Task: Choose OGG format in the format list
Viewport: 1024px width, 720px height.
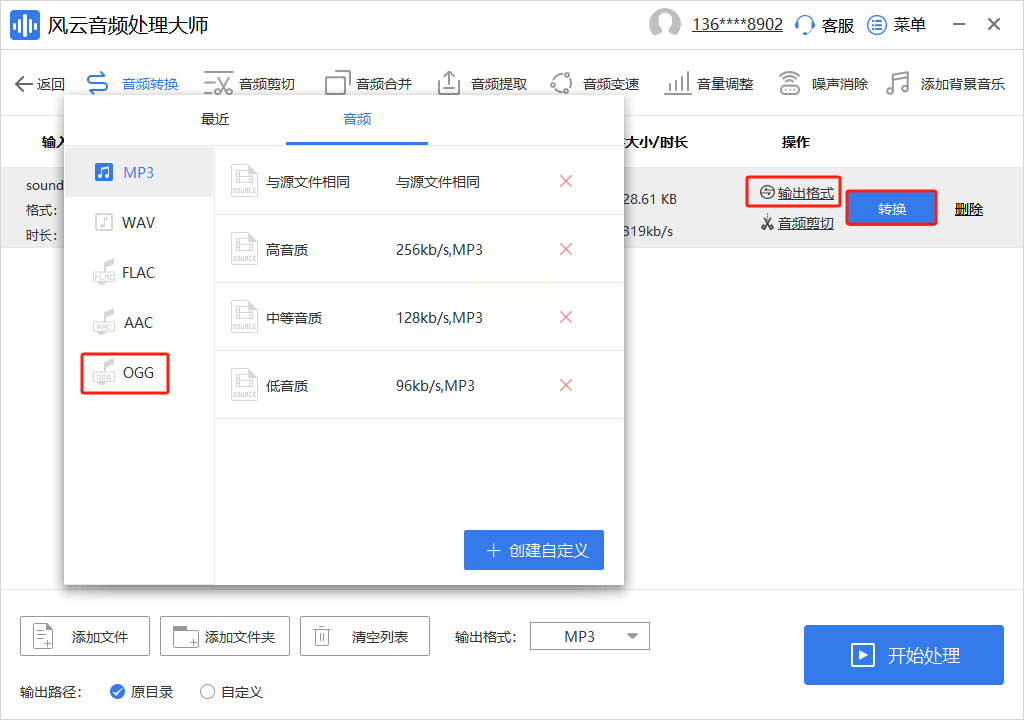Action: (125, 373)
